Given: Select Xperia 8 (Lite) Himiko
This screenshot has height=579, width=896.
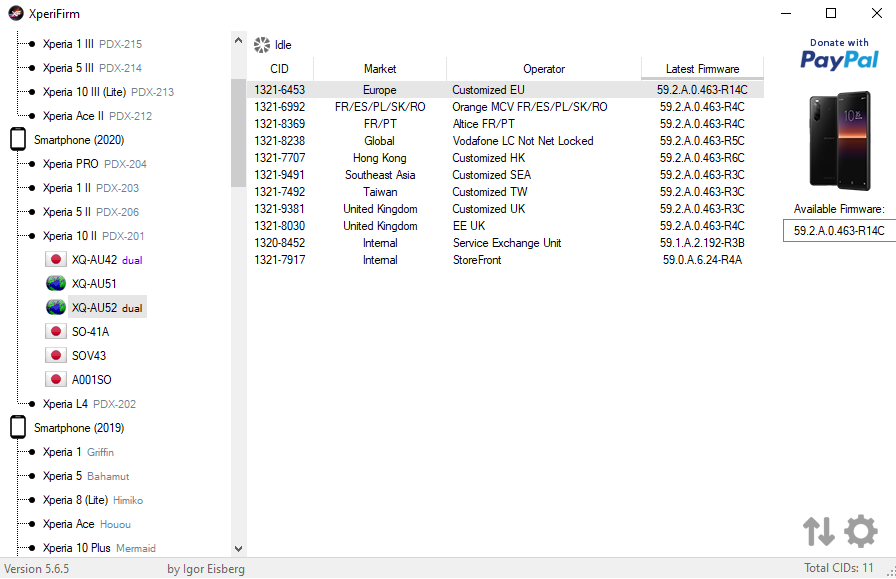Looking at the screenshot, I should click(93, 500).
